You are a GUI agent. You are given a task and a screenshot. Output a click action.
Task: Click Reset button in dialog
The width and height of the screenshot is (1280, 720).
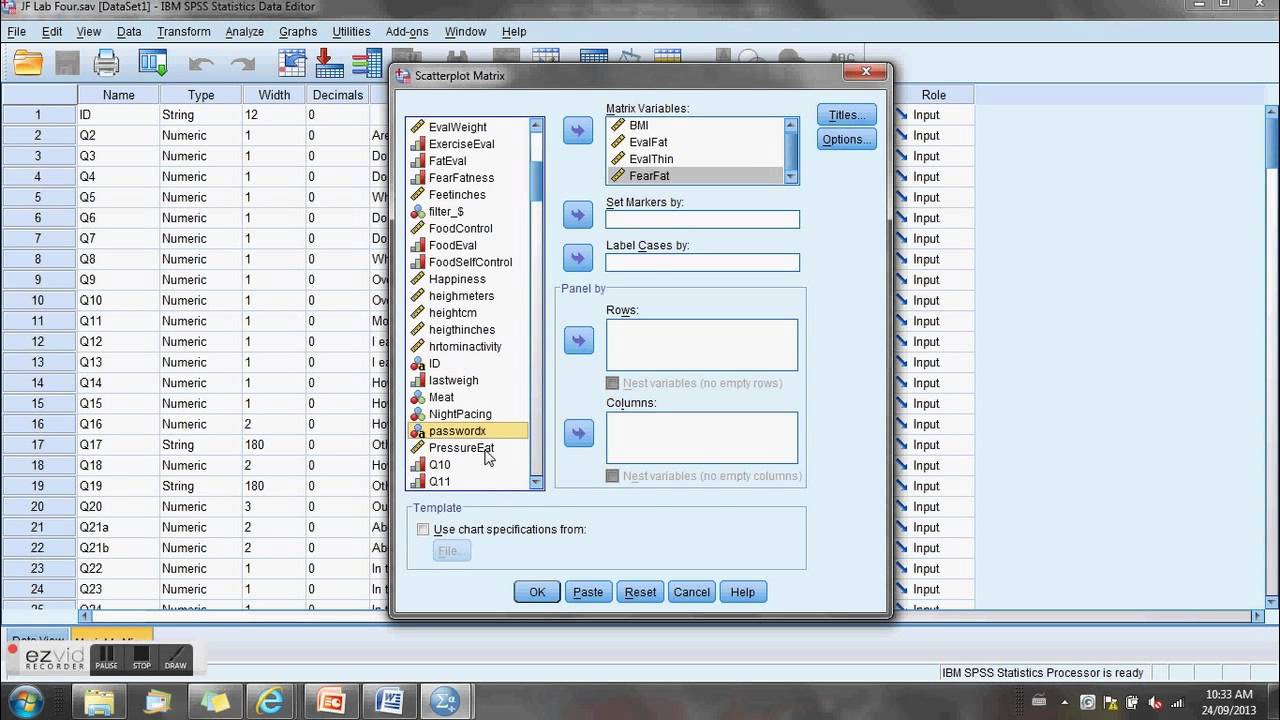(640, 592)
